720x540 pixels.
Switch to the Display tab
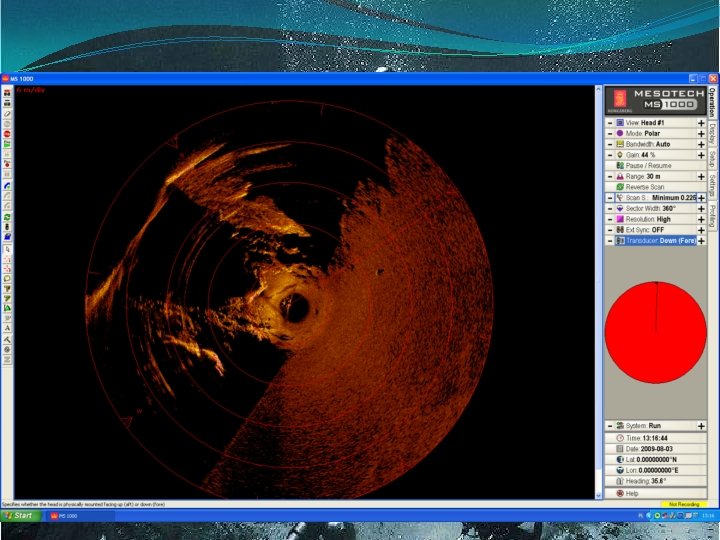coord(712,134)
